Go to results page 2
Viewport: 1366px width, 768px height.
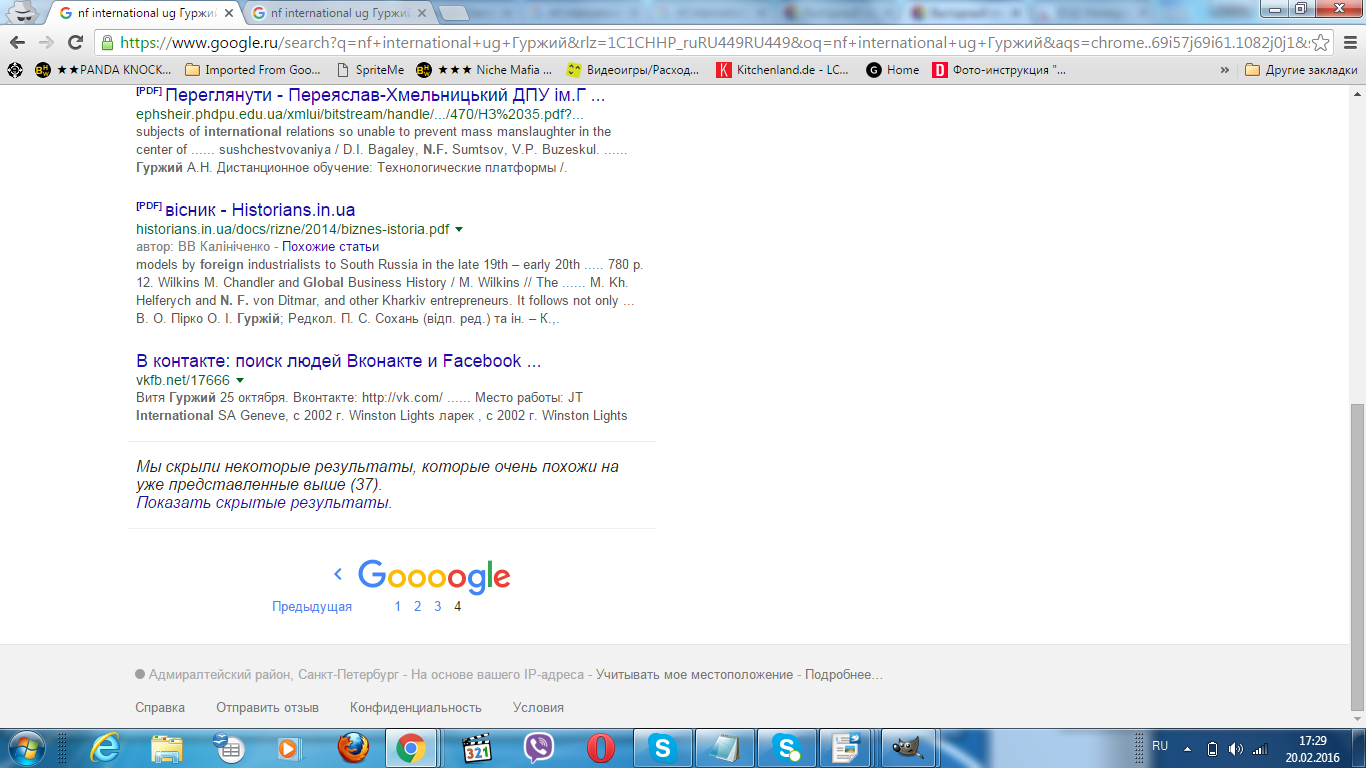pos(418,606)
